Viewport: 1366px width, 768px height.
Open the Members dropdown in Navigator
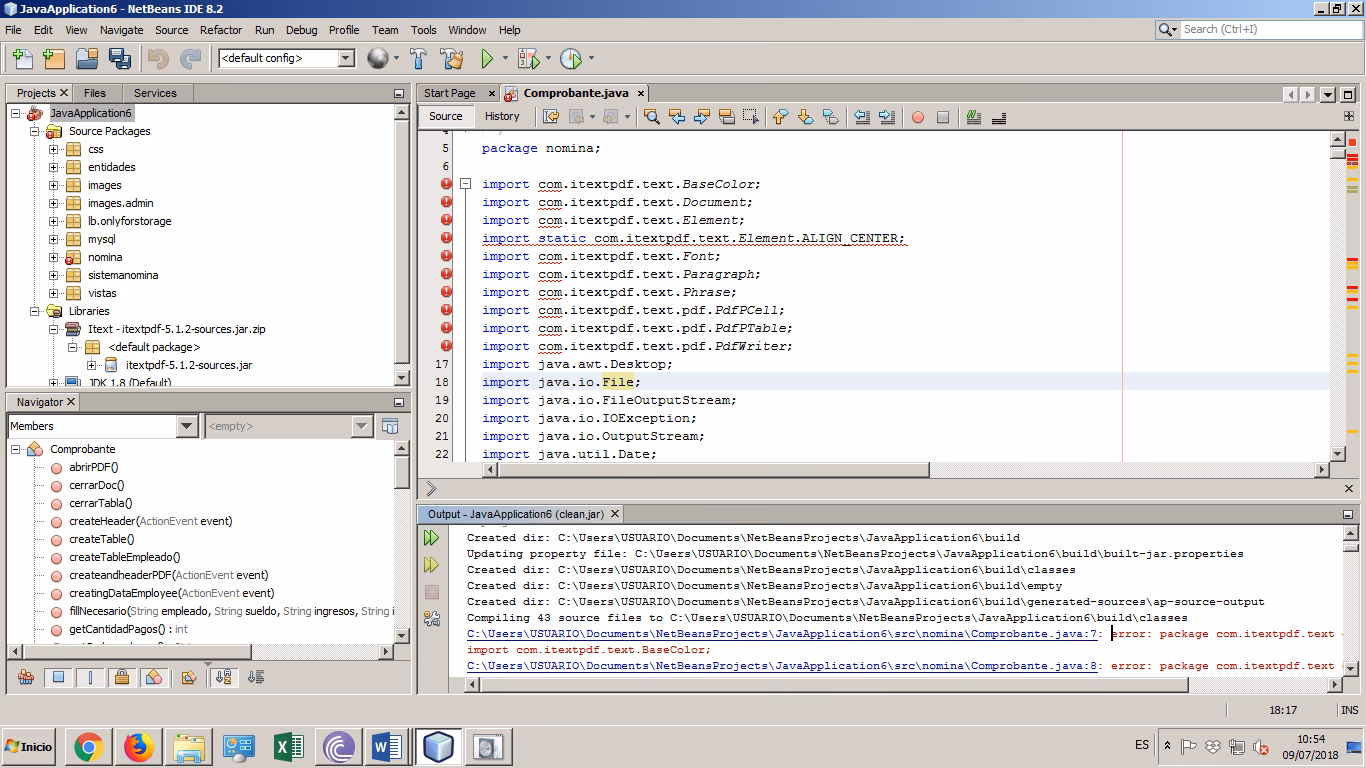pyautogui.click(x=186, y=427)
